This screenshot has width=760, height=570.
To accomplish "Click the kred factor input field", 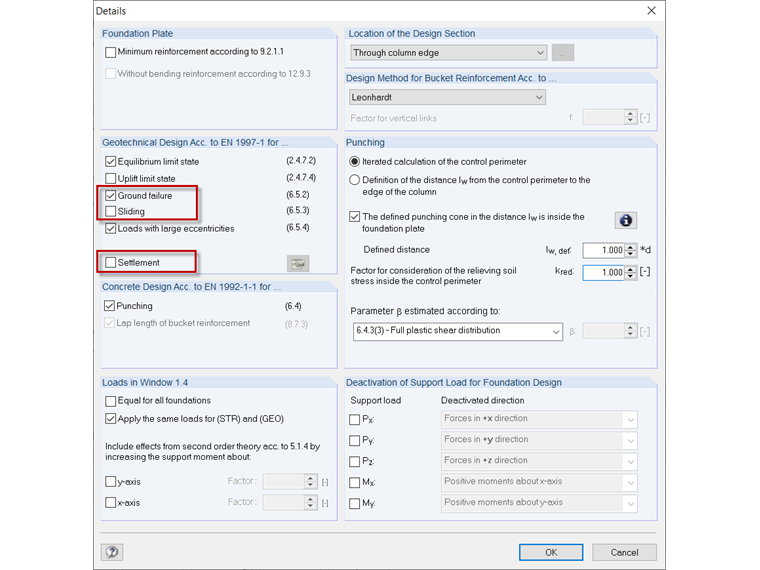I will tap(604, 272).
